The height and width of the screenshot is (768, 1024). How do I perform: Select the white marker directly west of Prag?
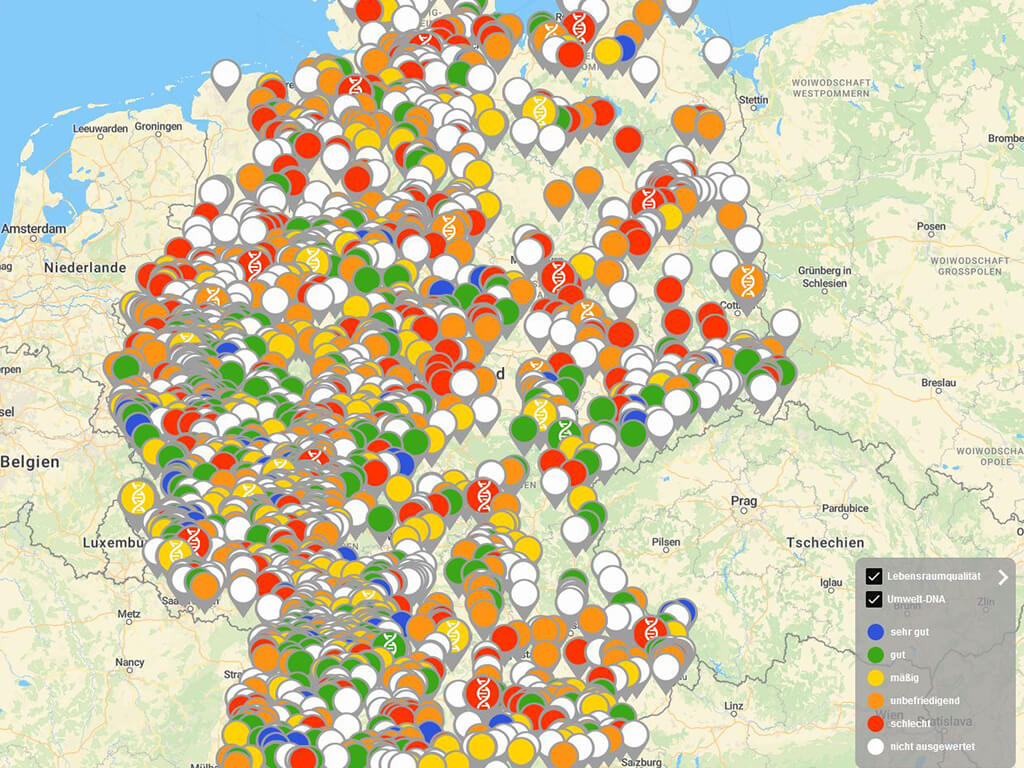coord(576,530)
